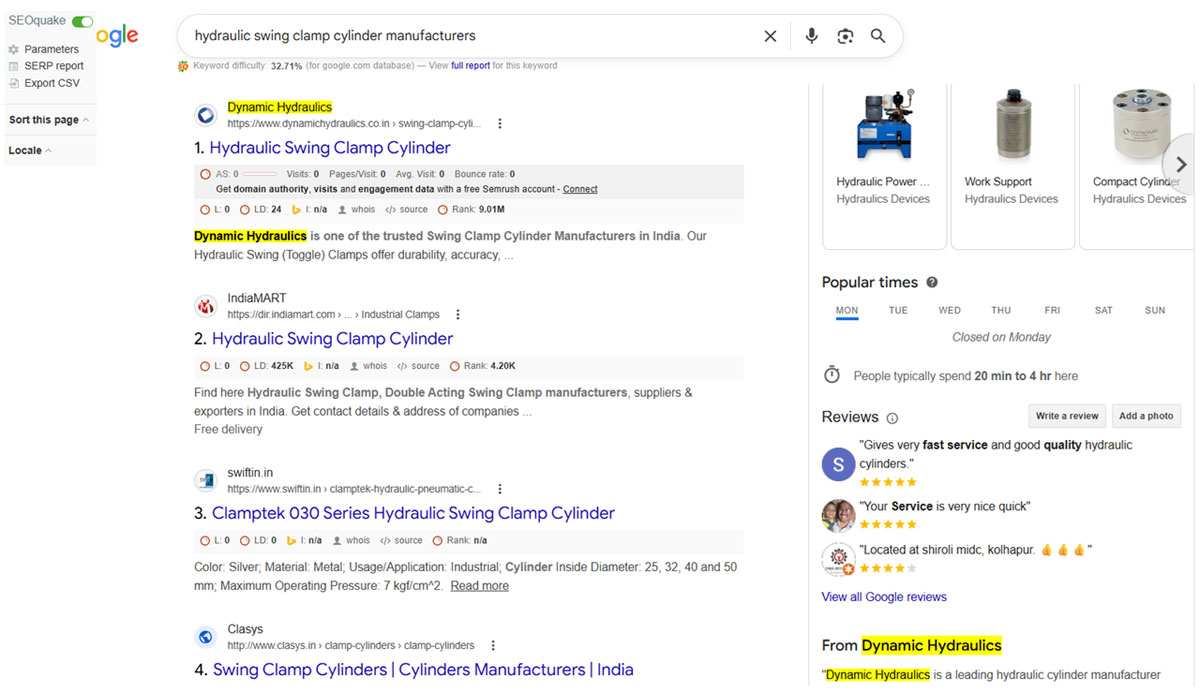Toggle the SEOquake switch off
The image size is (1200, 699).
coord(82,21)
